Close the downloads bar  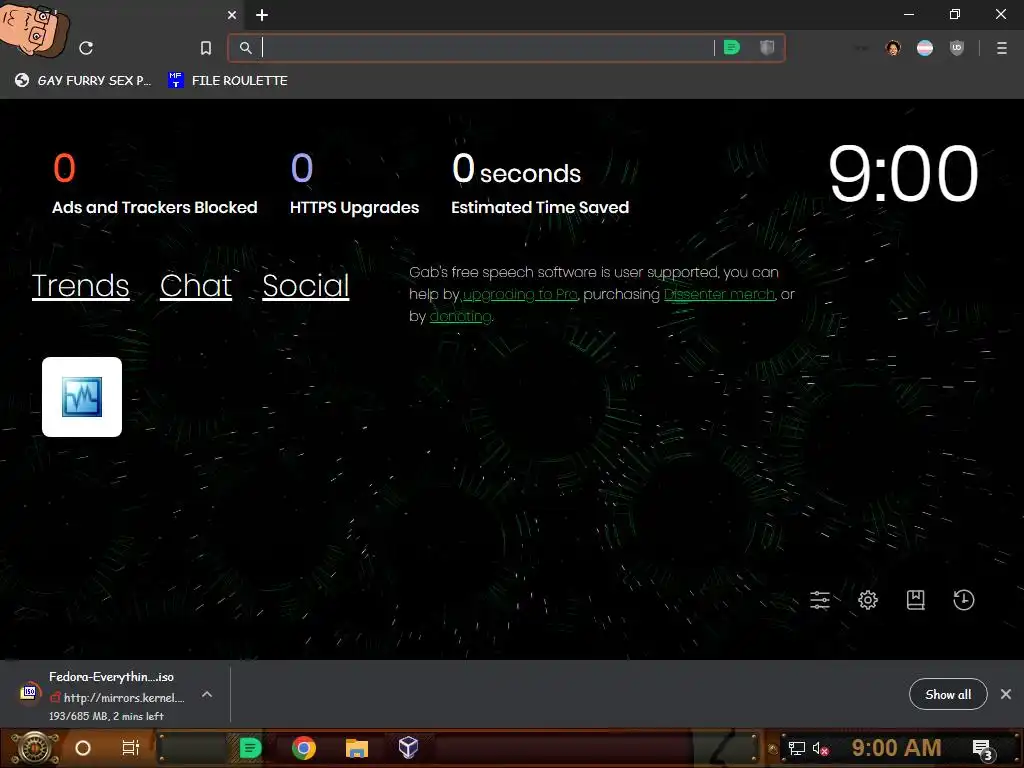tap(1006, 694)
